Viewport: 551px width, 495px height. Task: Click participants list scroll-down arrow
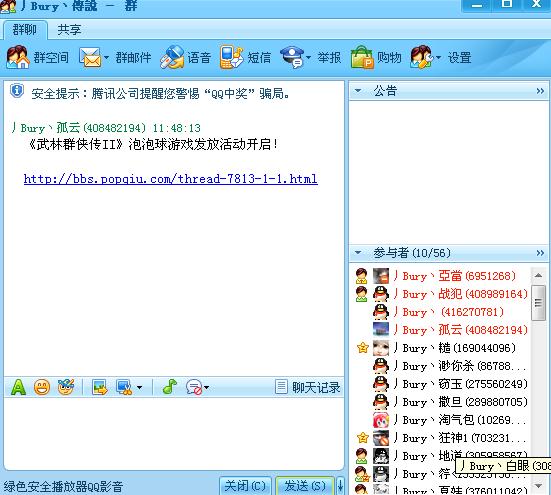point(538,486)
